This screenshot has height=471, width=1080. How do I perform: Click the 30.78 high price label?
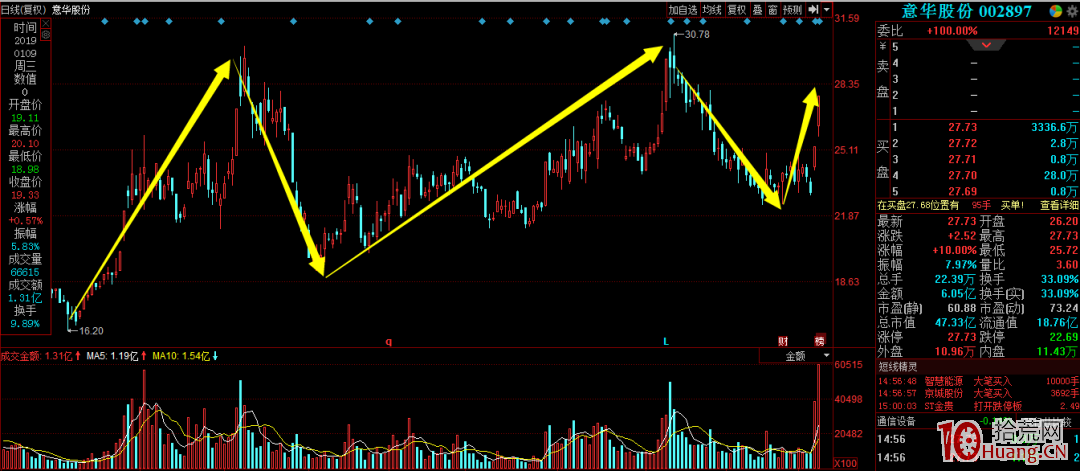[x=696, y=34]
